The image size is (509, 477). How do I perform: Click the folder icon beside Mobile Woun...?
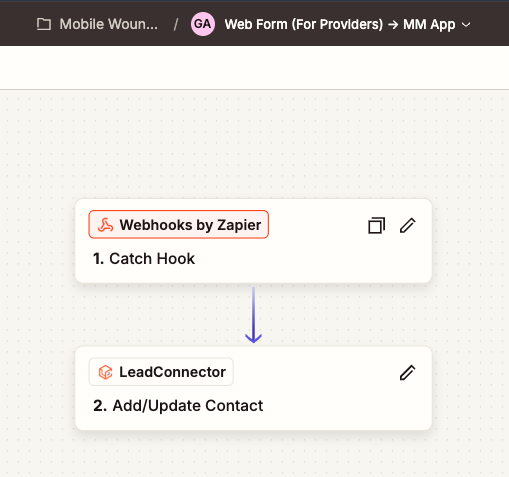44,24
